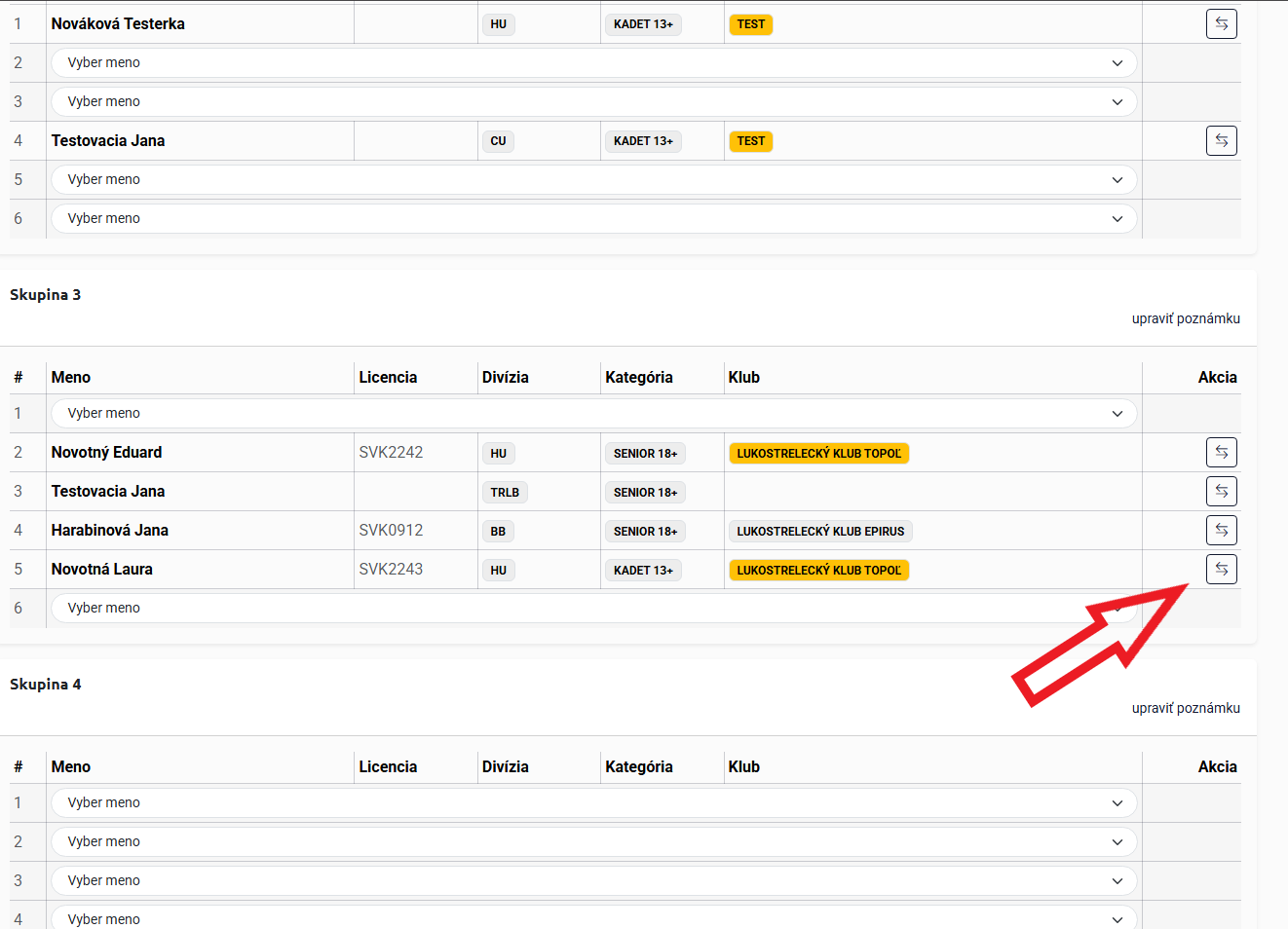
Task: Hit swap icon in Harabinová Jana row
Action: coord(1221,531)
